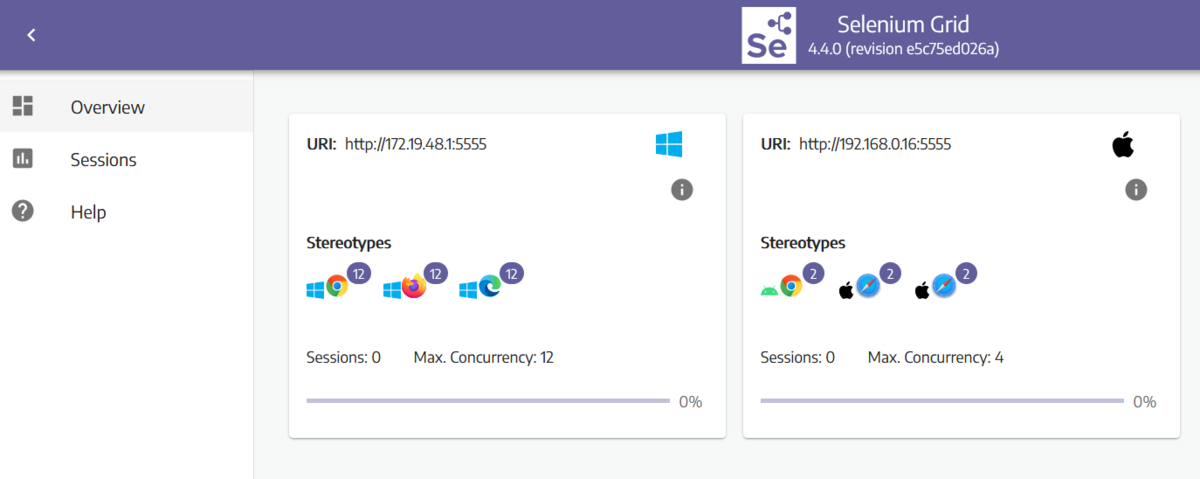1200x479 pixels.
Task: Click the Windows node usage progress bar
Action: [x=488, y=401]
